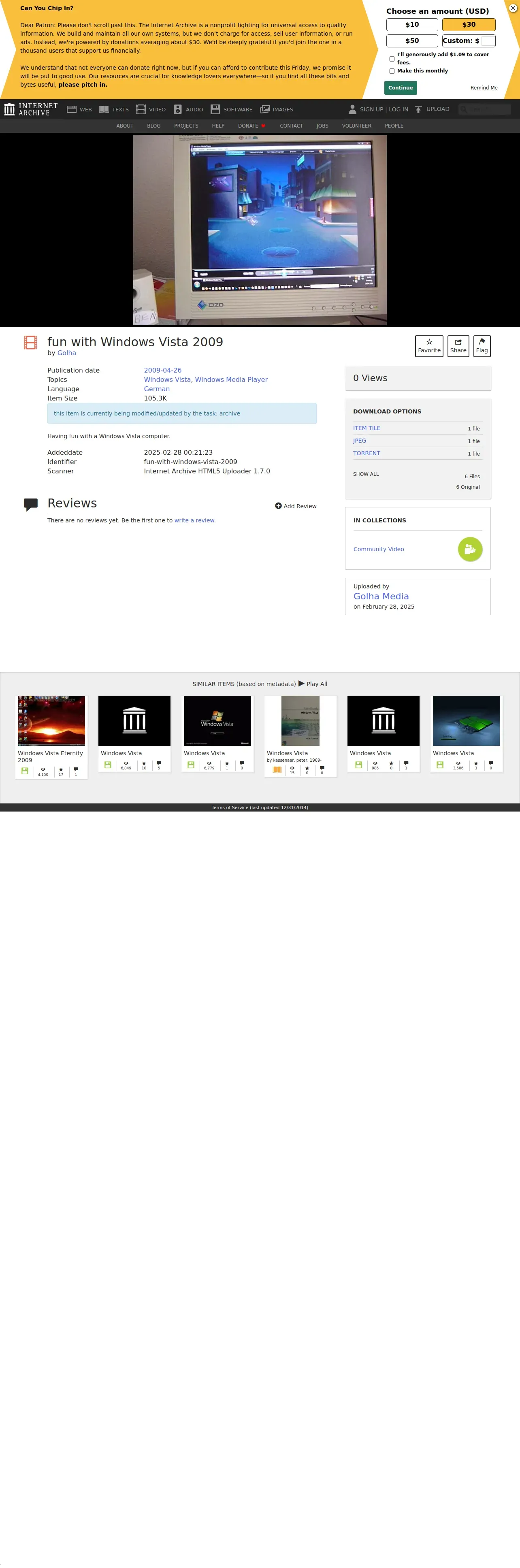The image size is (520, 1568).
Task: Click the green Community Video collection icon
Action: pos(469,549)
